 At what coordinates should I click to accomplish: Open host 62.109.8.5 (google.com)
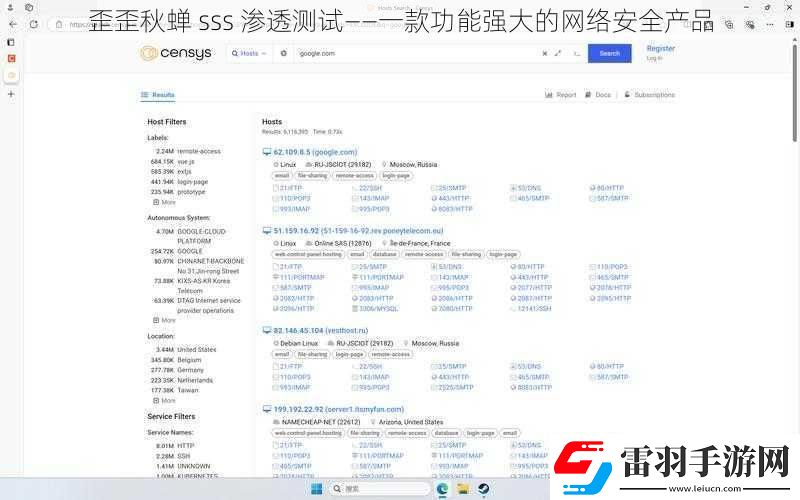tap(315, 152)
